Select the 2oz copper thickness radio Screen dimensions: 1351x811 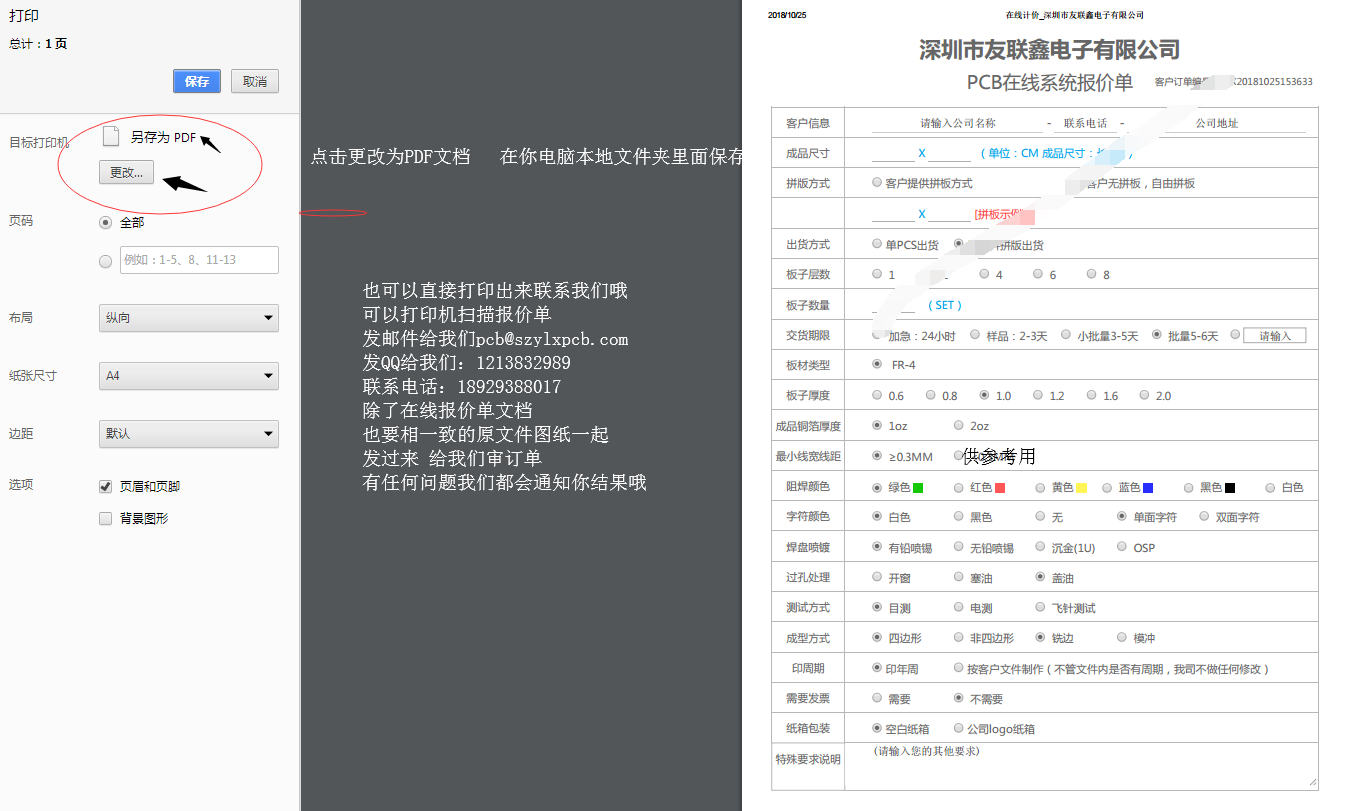click(x=959, y=425)
